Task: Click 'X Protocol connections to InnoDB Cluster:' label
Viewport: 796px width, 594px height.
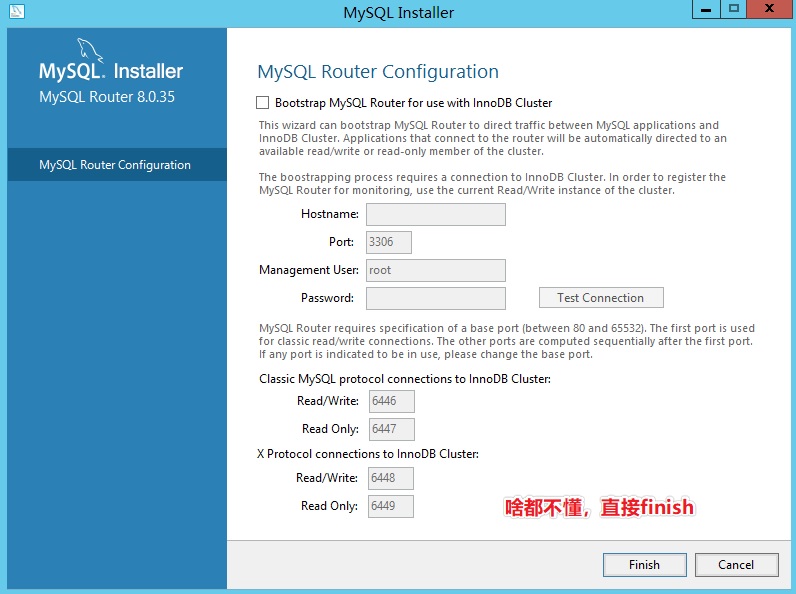Action: (x=368, y=454)
